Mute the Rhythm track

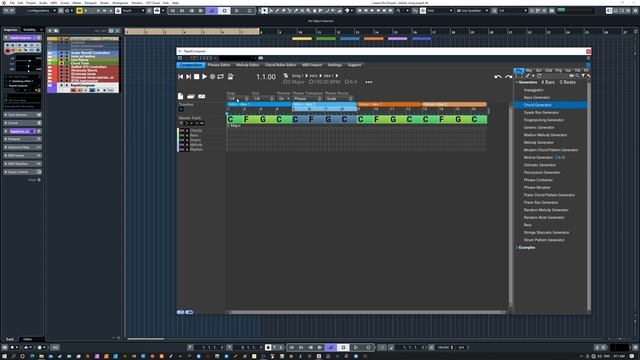(x=182, y=149)
